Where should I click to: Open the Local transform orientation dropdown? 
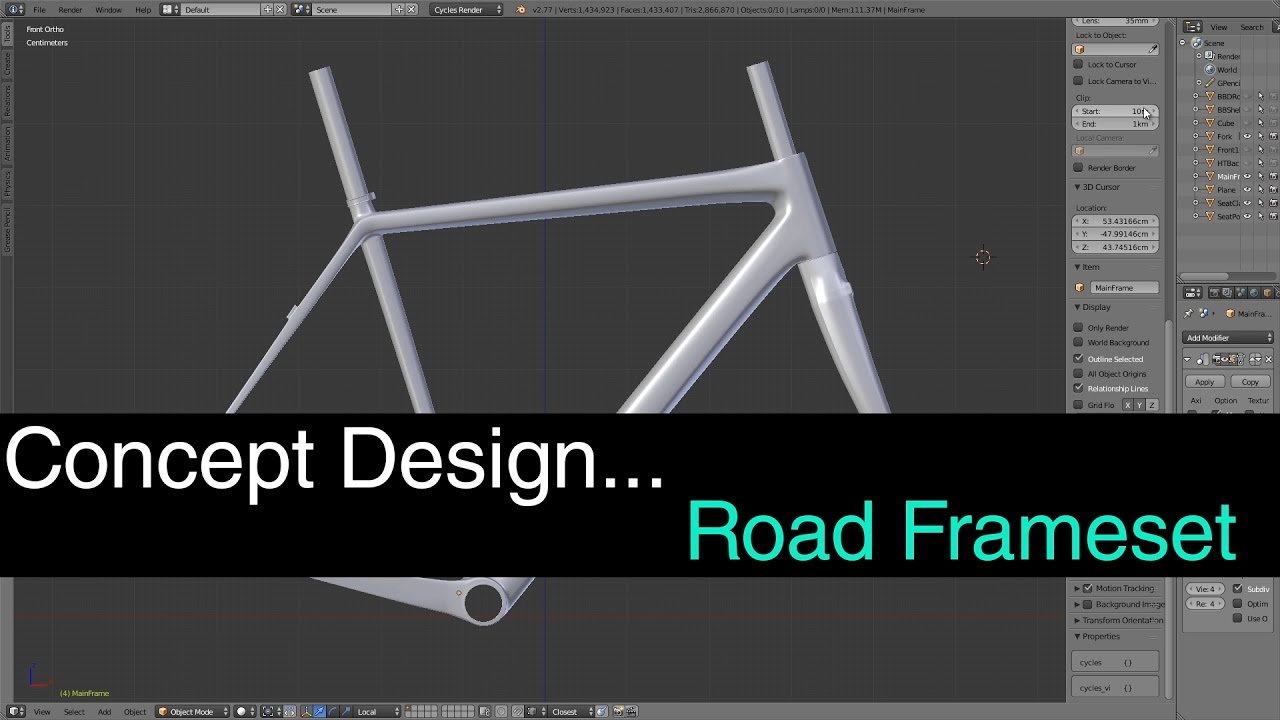(378, 711)
